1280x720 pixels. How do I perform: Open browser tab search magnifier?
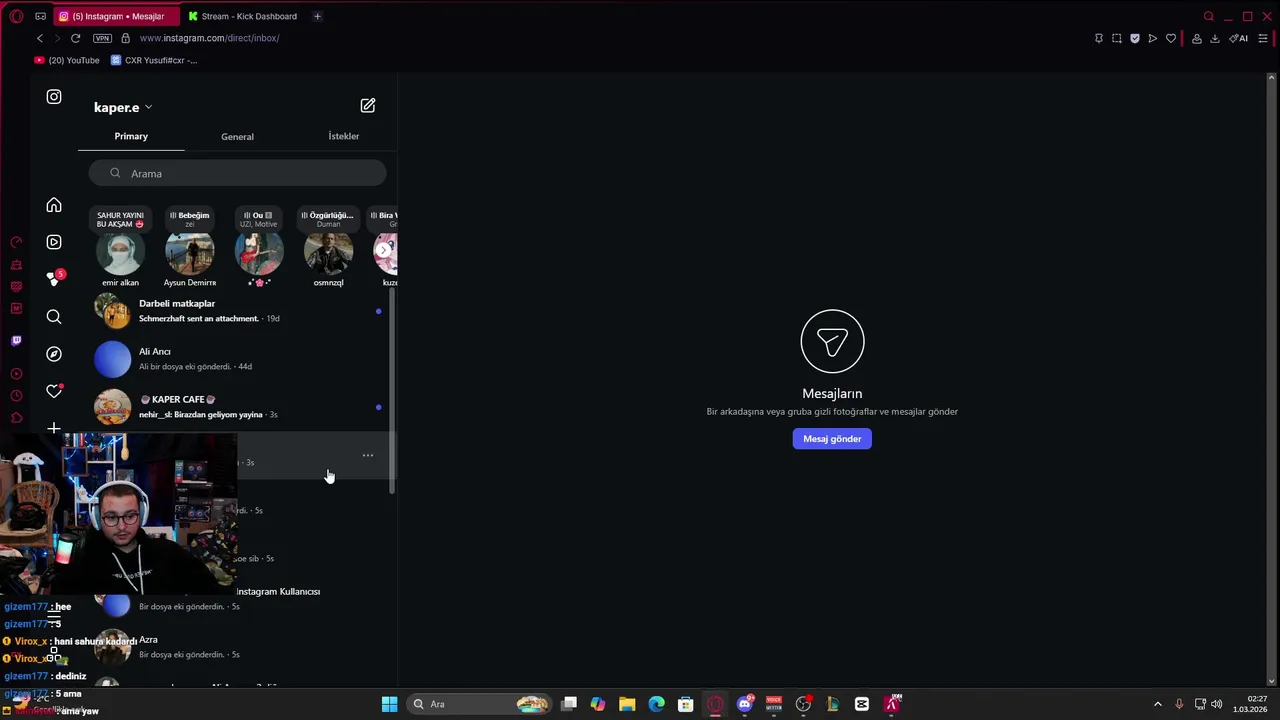[x=1209, y=16]
